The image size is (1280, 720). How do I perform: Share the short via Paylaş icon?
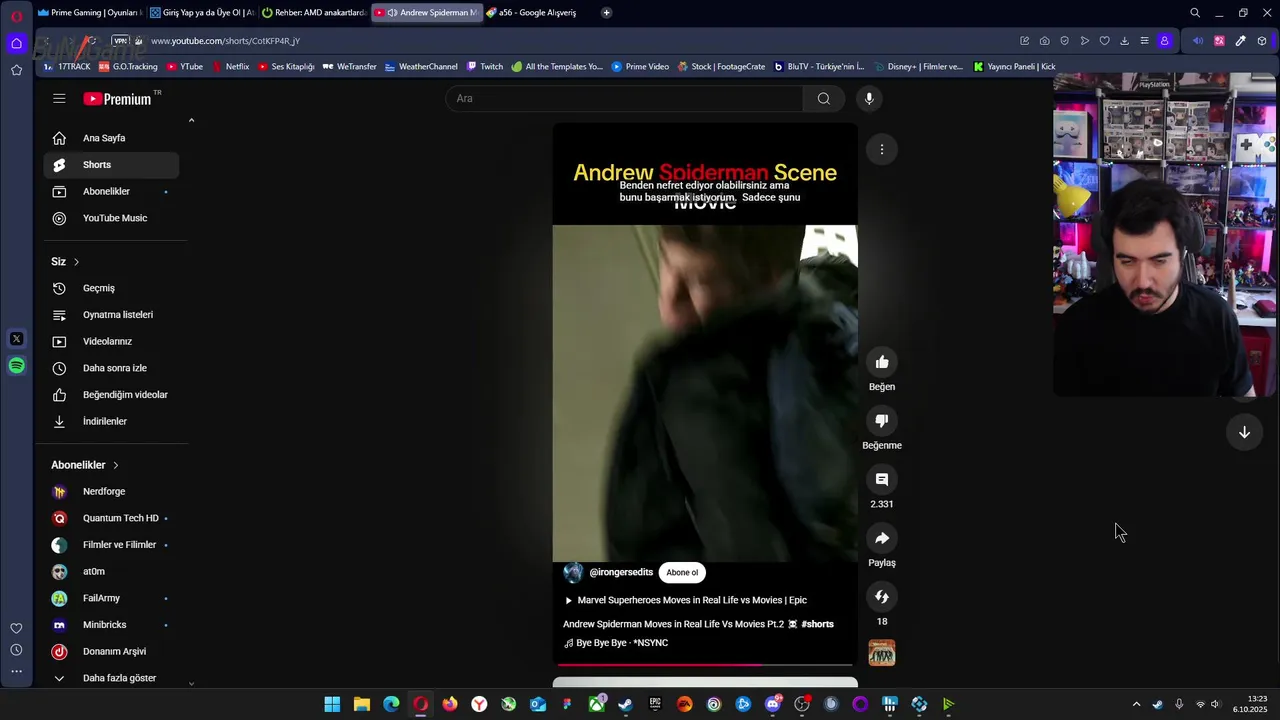(x=881, y=538)
